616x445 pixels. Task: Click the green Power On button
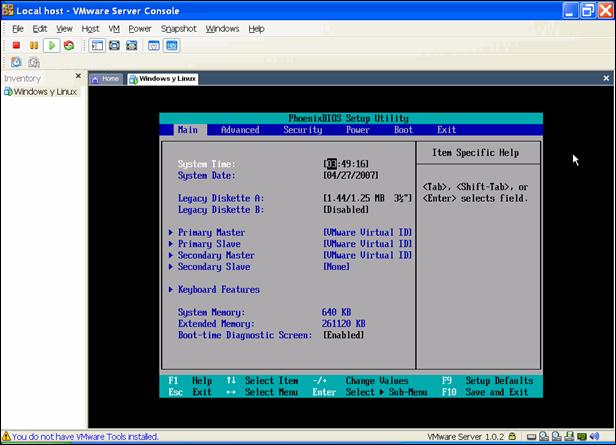[x=51, y=46]
